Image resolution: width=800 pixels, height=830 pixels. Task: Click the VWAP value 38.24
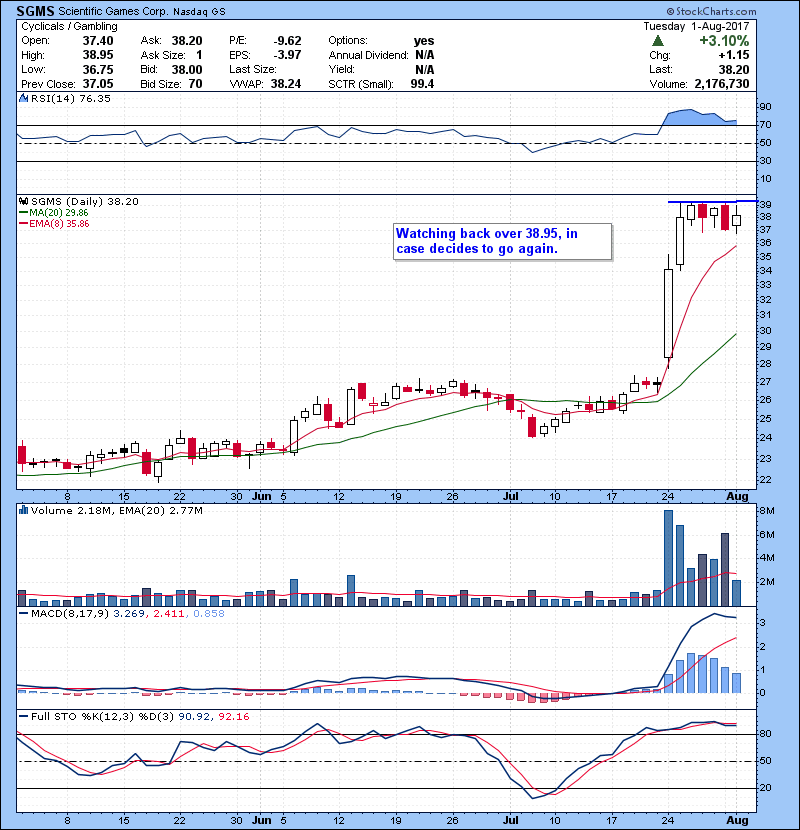(x=286, y=84)
